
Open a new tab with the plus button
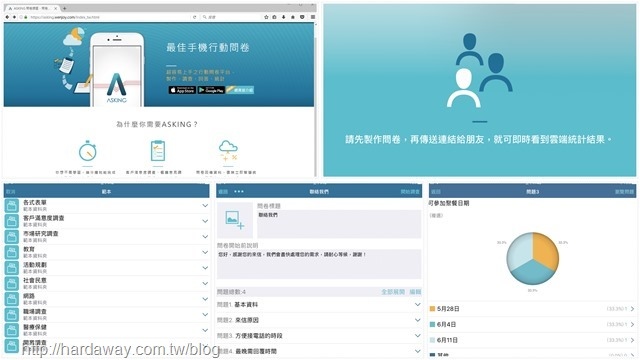point(64,8)
